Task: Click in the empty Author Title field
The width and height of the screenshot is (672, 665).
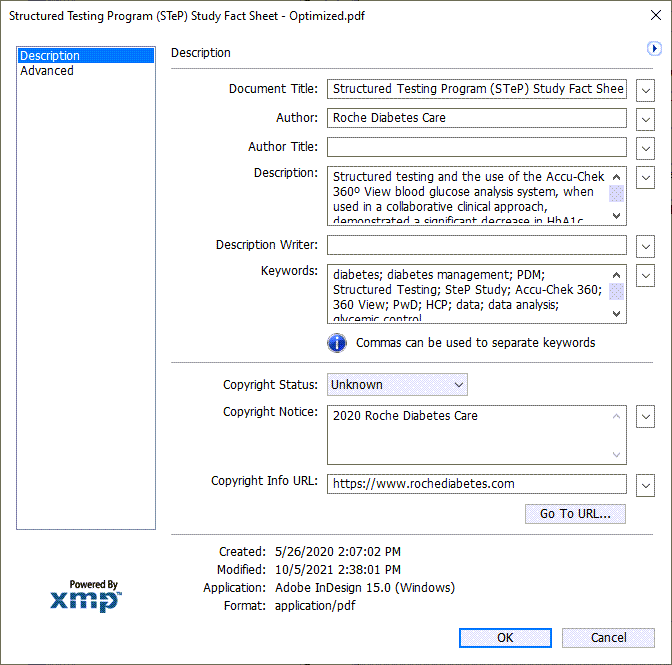Action: tap(477, 147)
